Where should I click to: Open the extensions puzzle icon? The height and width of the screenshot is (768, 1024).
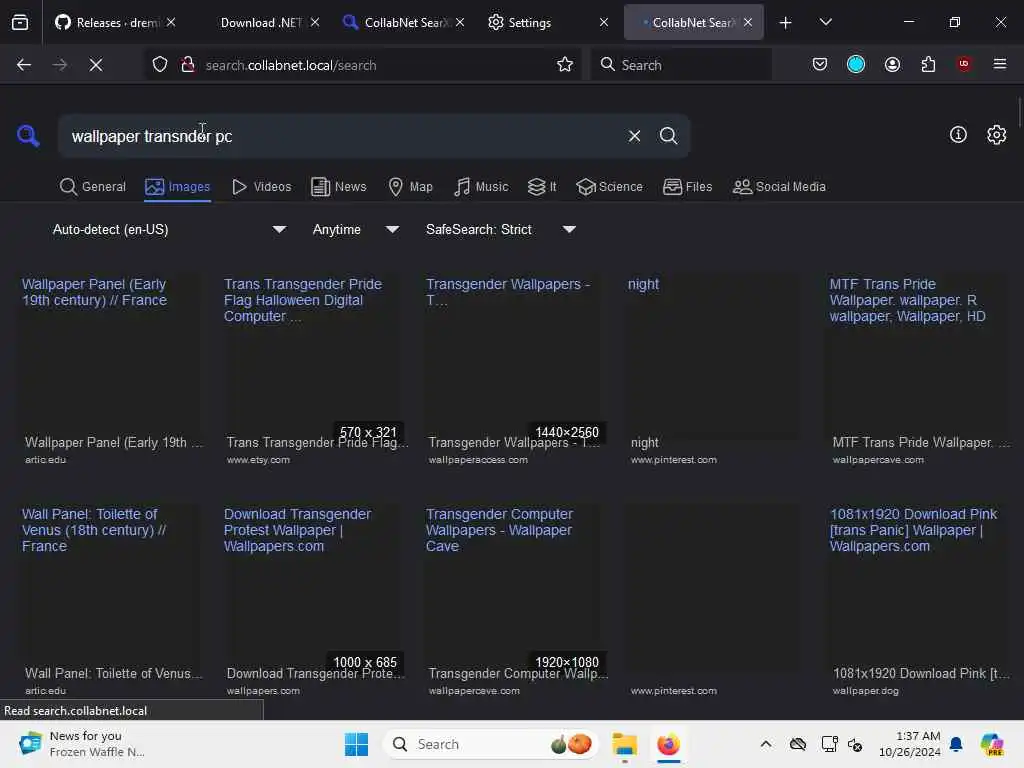(x=928, y=65)
